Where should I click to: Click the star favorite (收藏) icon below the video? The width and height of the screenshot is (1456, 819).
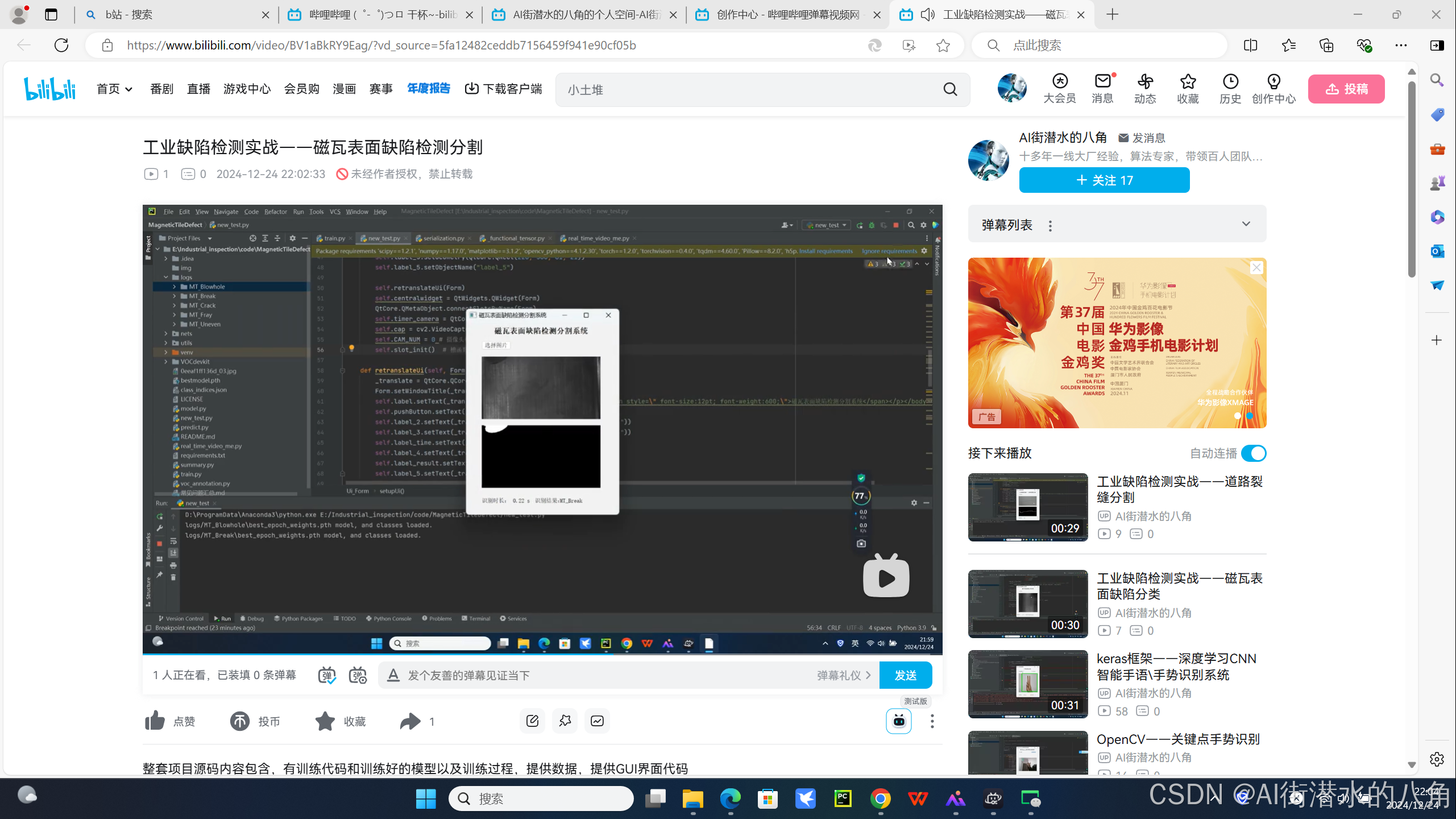325,721
